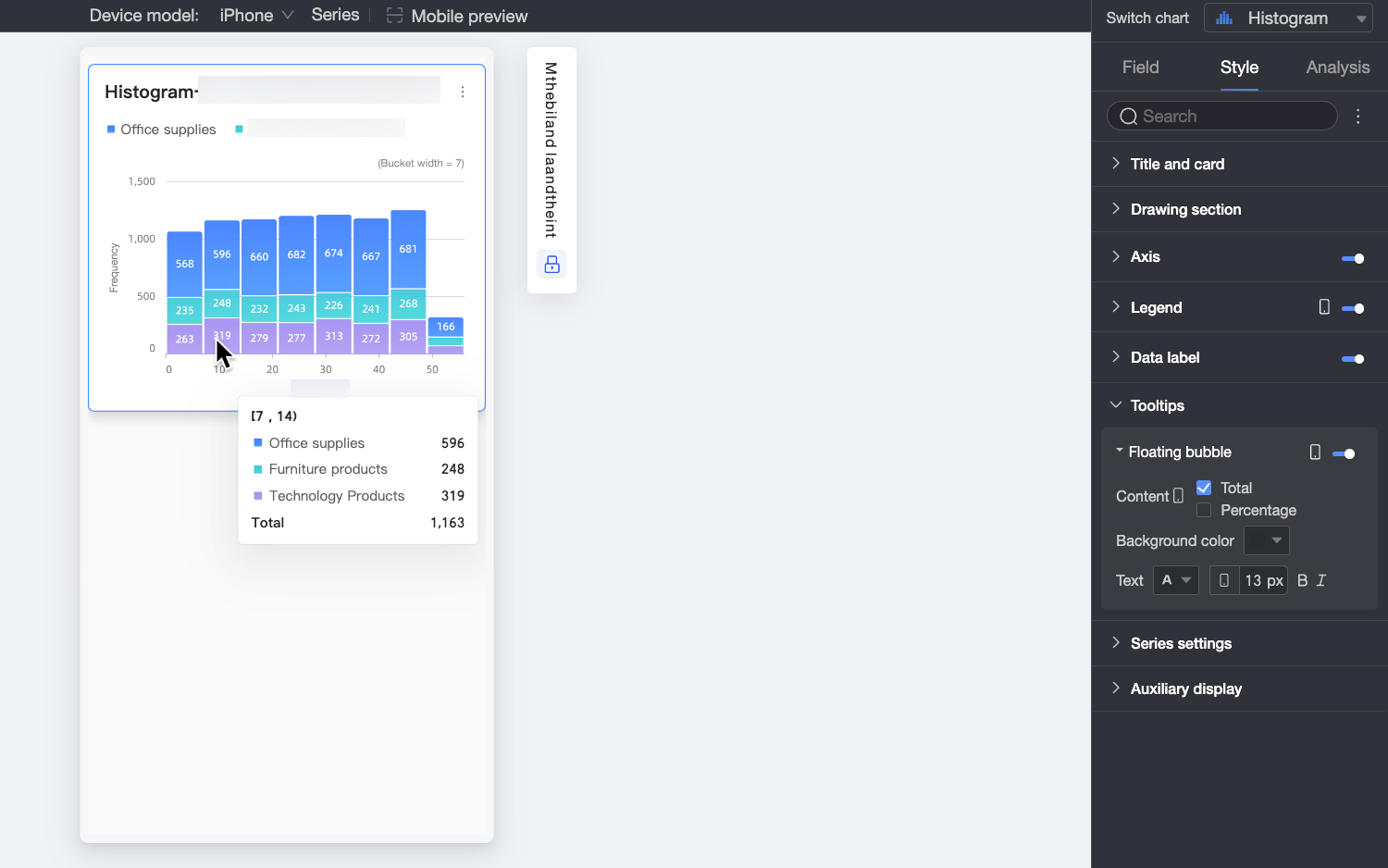Click Technology Products row in tooltip
Screen dimensions: 1388x868
coord(358,496)
